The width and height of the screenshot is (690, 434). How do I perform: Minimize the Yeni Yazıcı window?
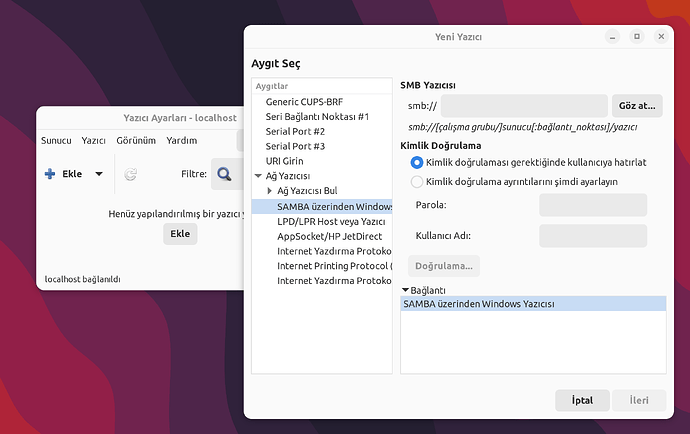(x=612, y=37)
